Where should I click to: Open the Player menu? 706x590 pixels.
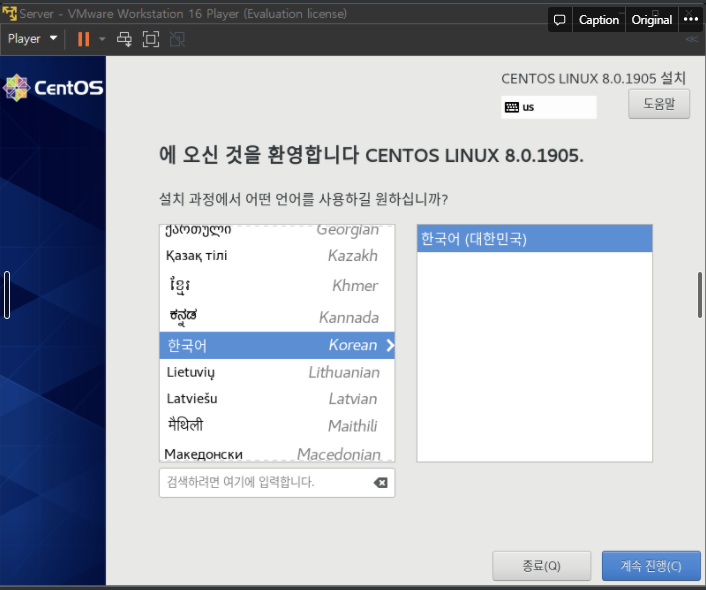32,39
